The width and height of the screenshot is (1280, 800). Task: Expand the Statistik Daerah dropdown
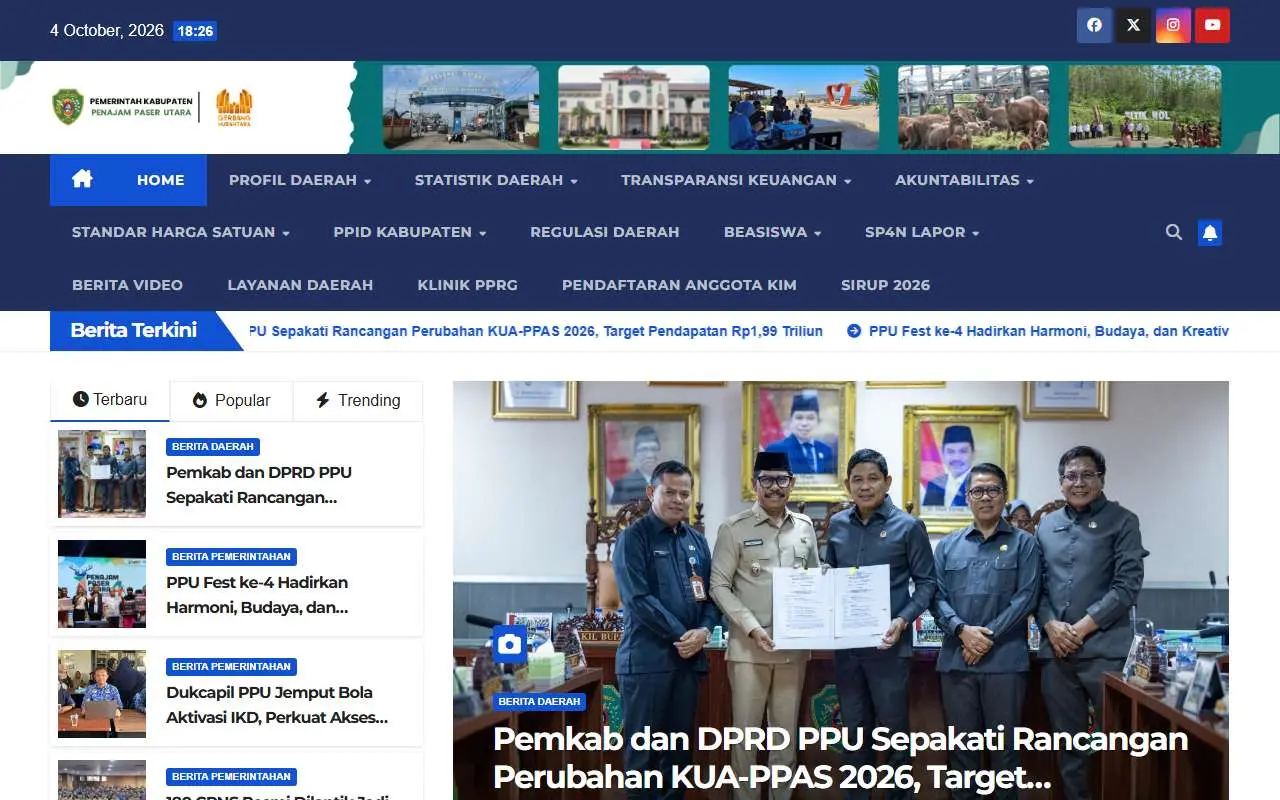point(496,180)
